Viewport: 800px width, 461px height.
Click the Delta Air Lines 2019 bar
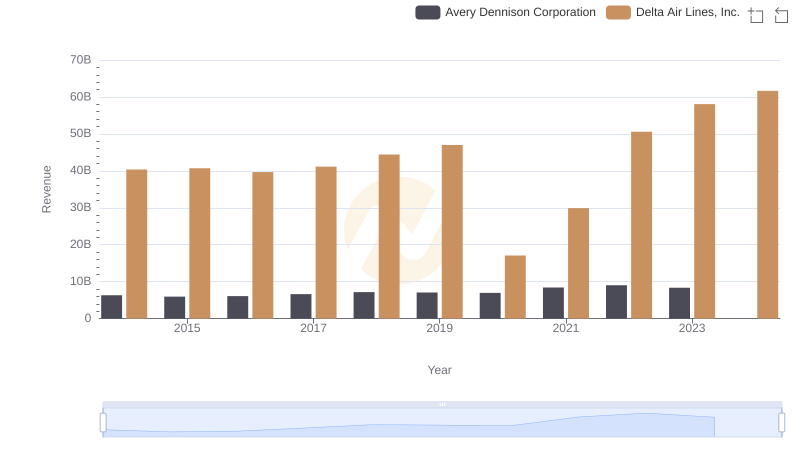coord(452,232)
